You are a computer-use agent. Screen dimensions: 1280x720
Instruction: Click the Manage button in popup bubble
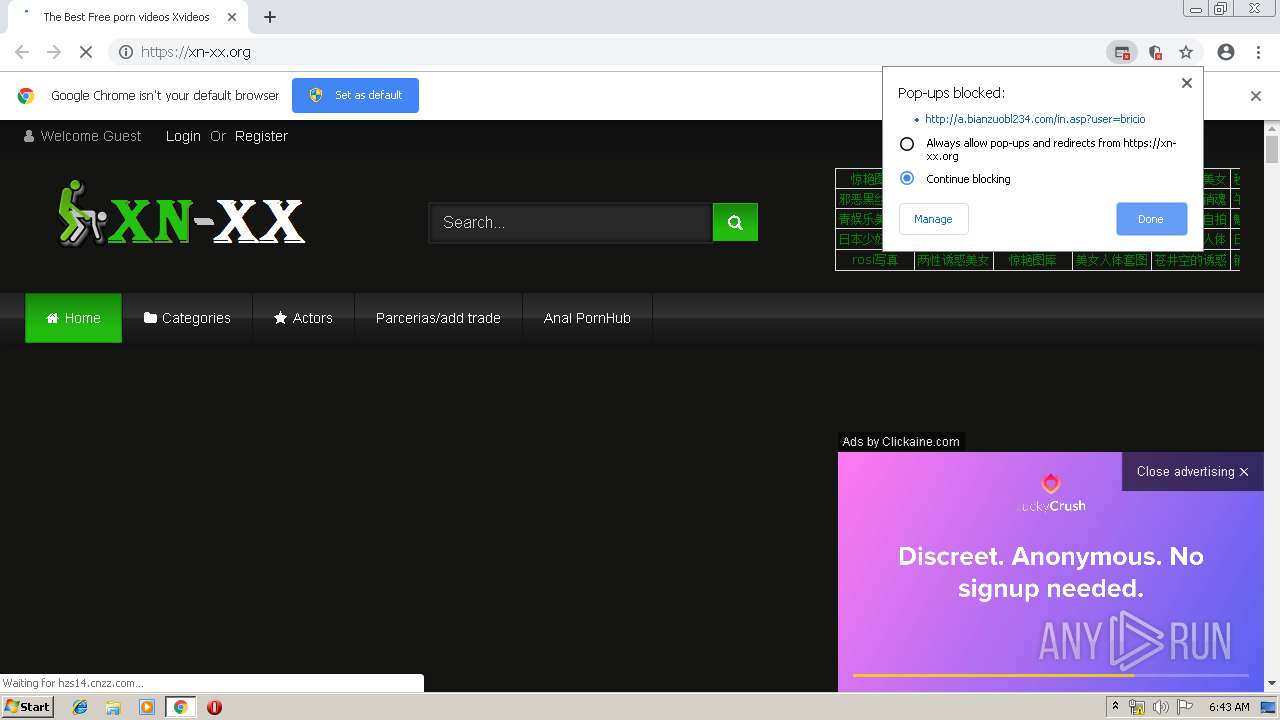tap(933, 219)
